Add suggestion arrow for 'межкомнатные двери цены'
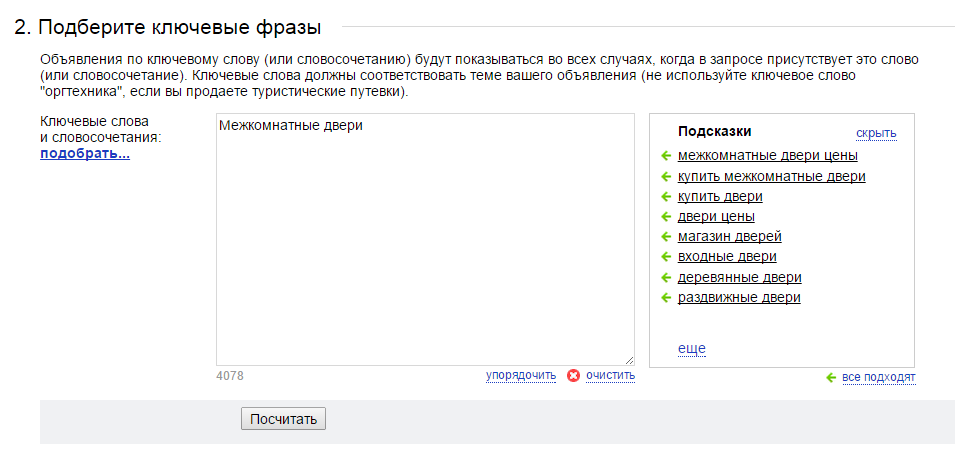955x464 pixels. pyautogui.click(x=666, y=156)
